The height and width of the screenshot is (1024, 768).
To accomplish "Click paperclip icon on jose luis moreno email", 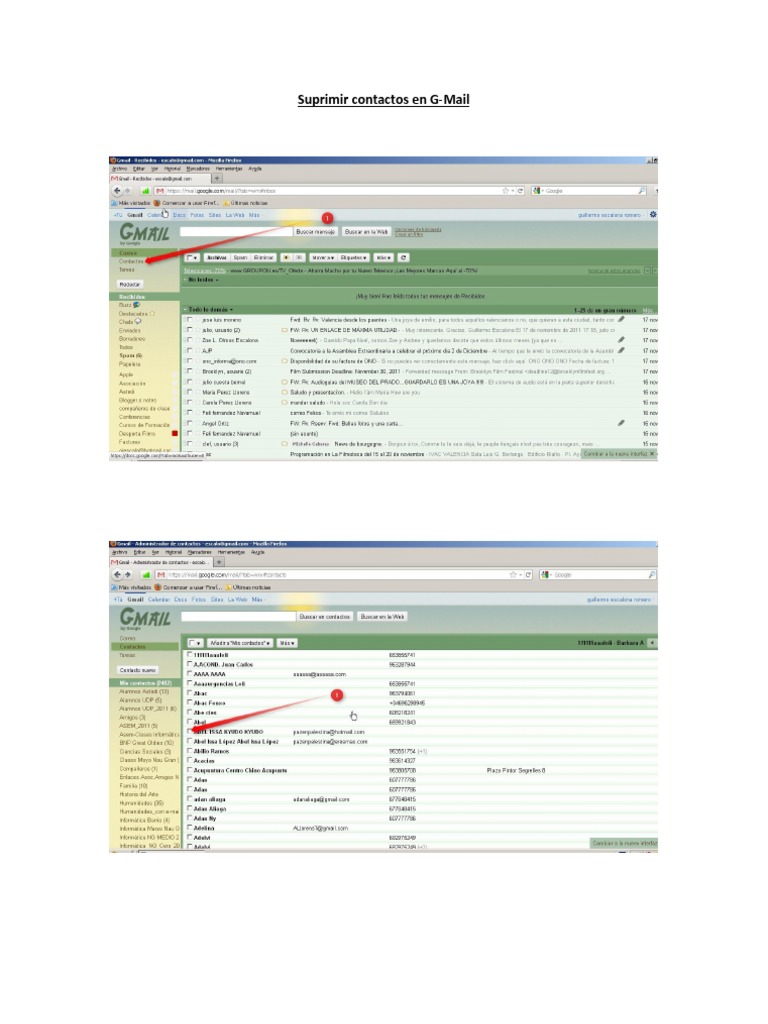I will 620,320.
